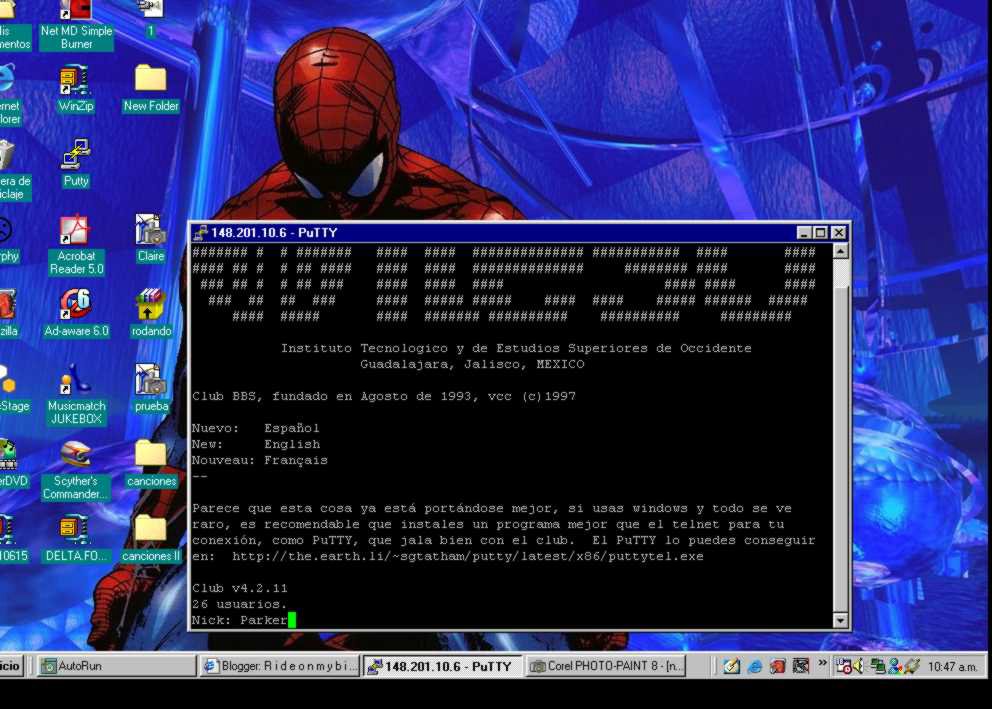This screenshot has height=709, width=992.
Task: Click 'Guadalajara, Jalisco, MEXICO' text
Action: [x=472, y=364]
